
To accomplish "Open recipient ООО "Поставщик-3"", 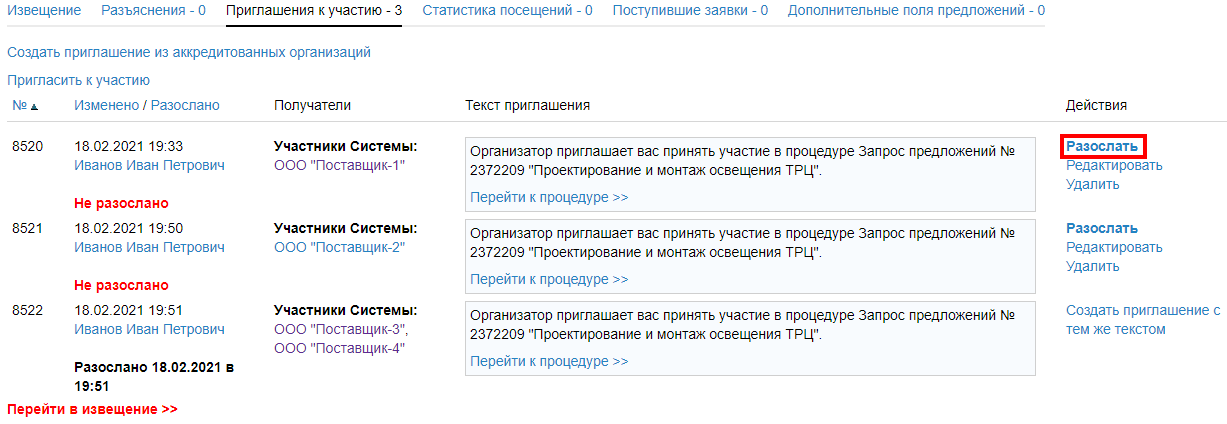I will [x=341, y=329].
